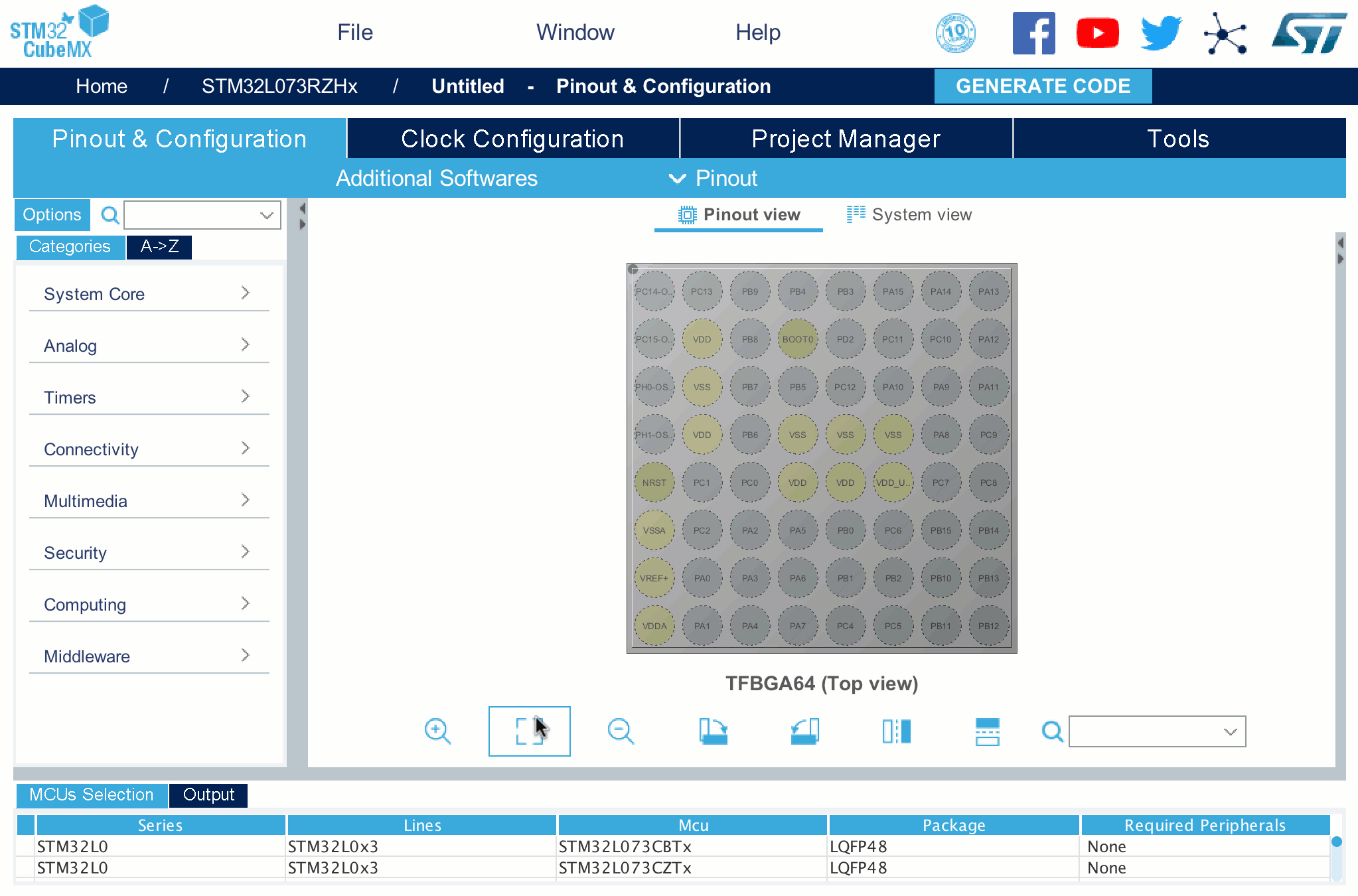Open the peripheral search magnifier in the sidebar
1358x896 pixels.
[x=110, y=215]
